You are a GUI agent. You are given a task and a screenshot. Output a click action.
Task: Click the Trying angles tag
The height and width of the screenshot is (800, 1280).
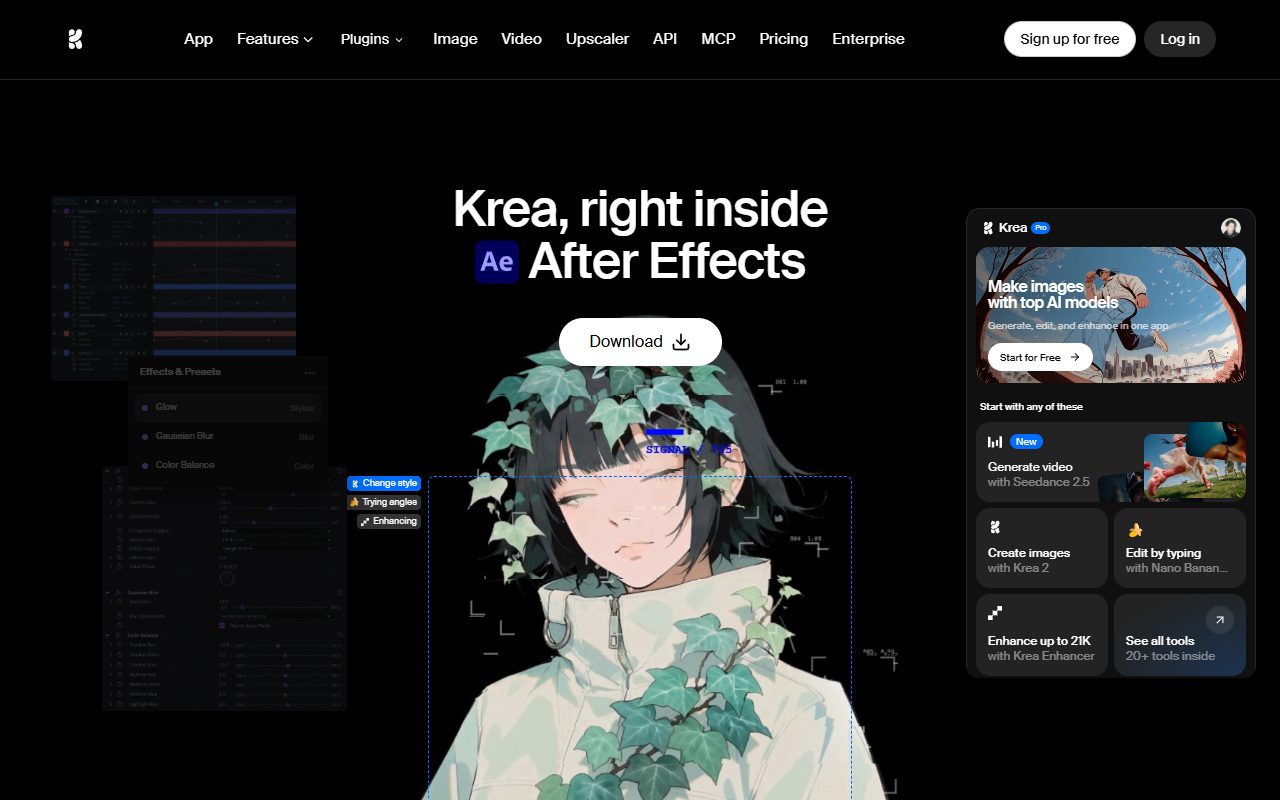[x=383, y=502]
